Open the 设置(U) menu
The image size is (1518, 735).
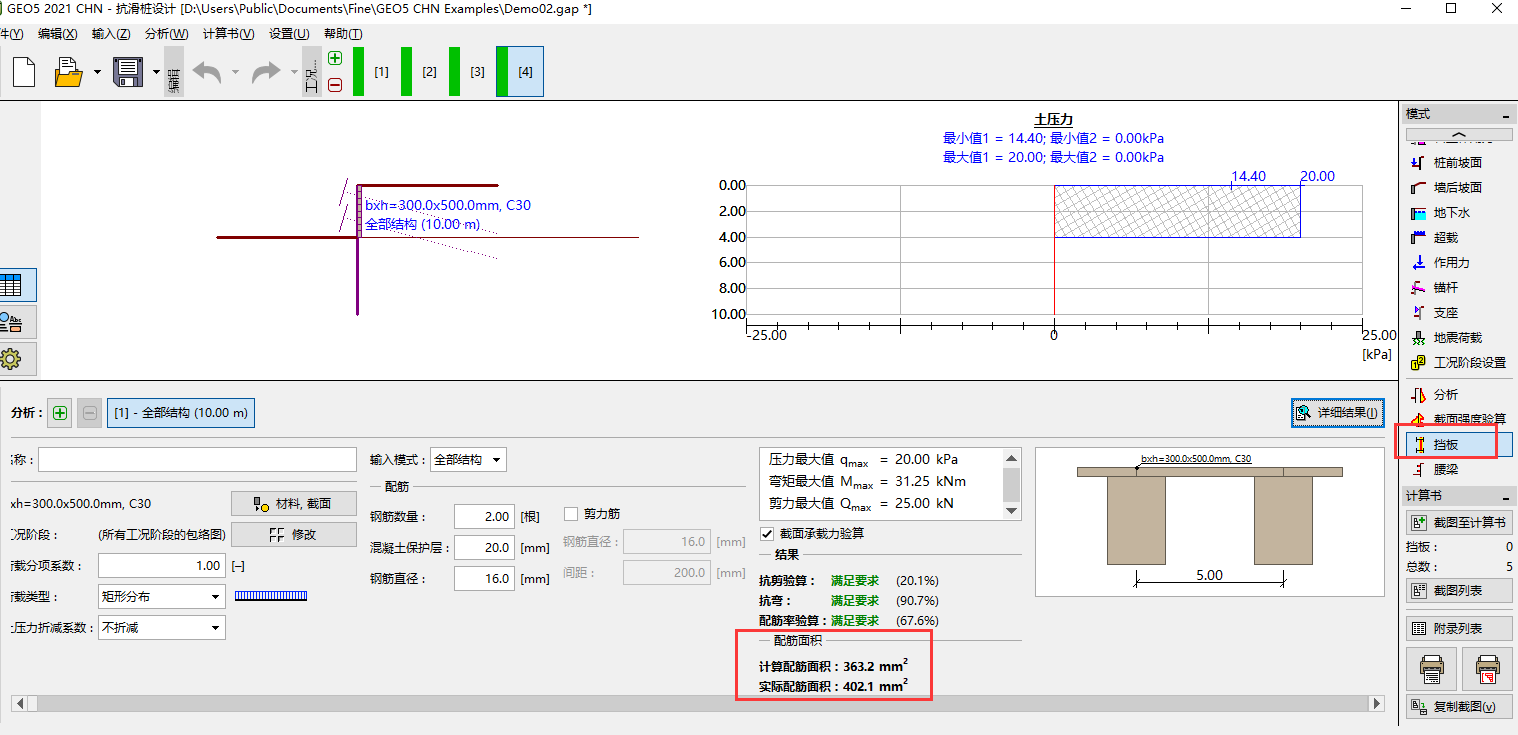click(x=289, y=33)
